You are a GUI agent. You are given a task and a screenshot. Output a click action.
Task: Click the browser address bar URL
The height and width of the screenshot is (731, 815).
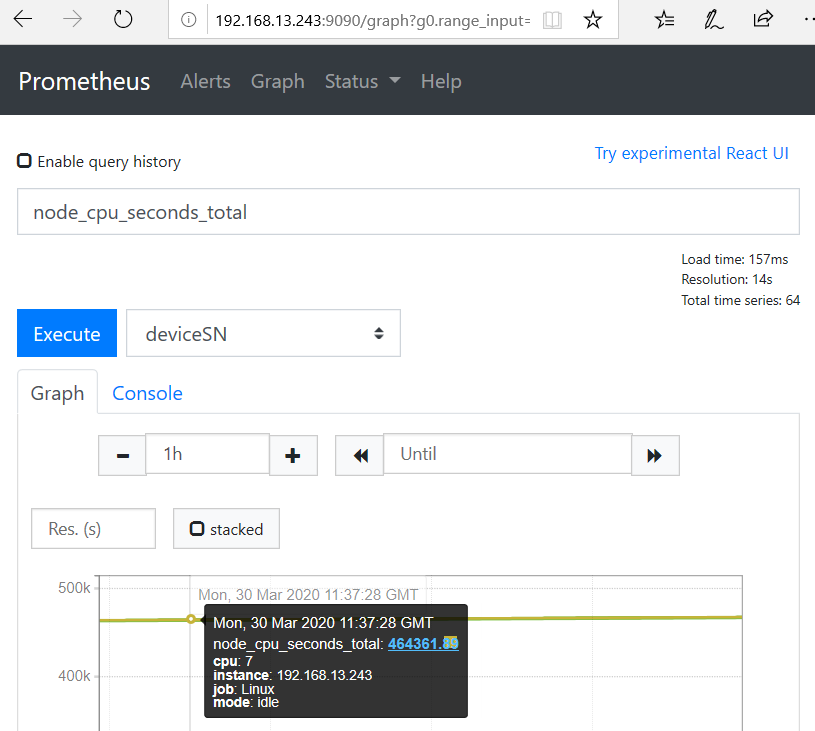click(373, 20)
